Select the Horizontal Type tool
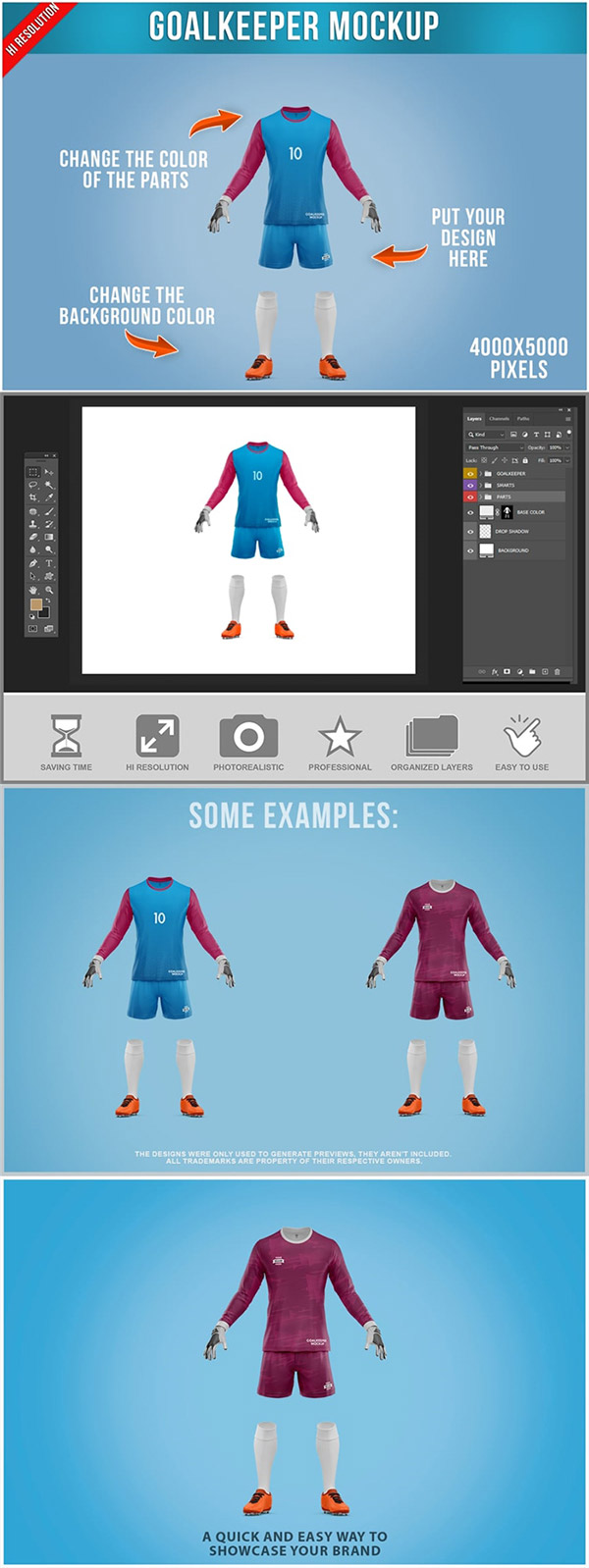The image size is (589, 1568). (49, 563)
